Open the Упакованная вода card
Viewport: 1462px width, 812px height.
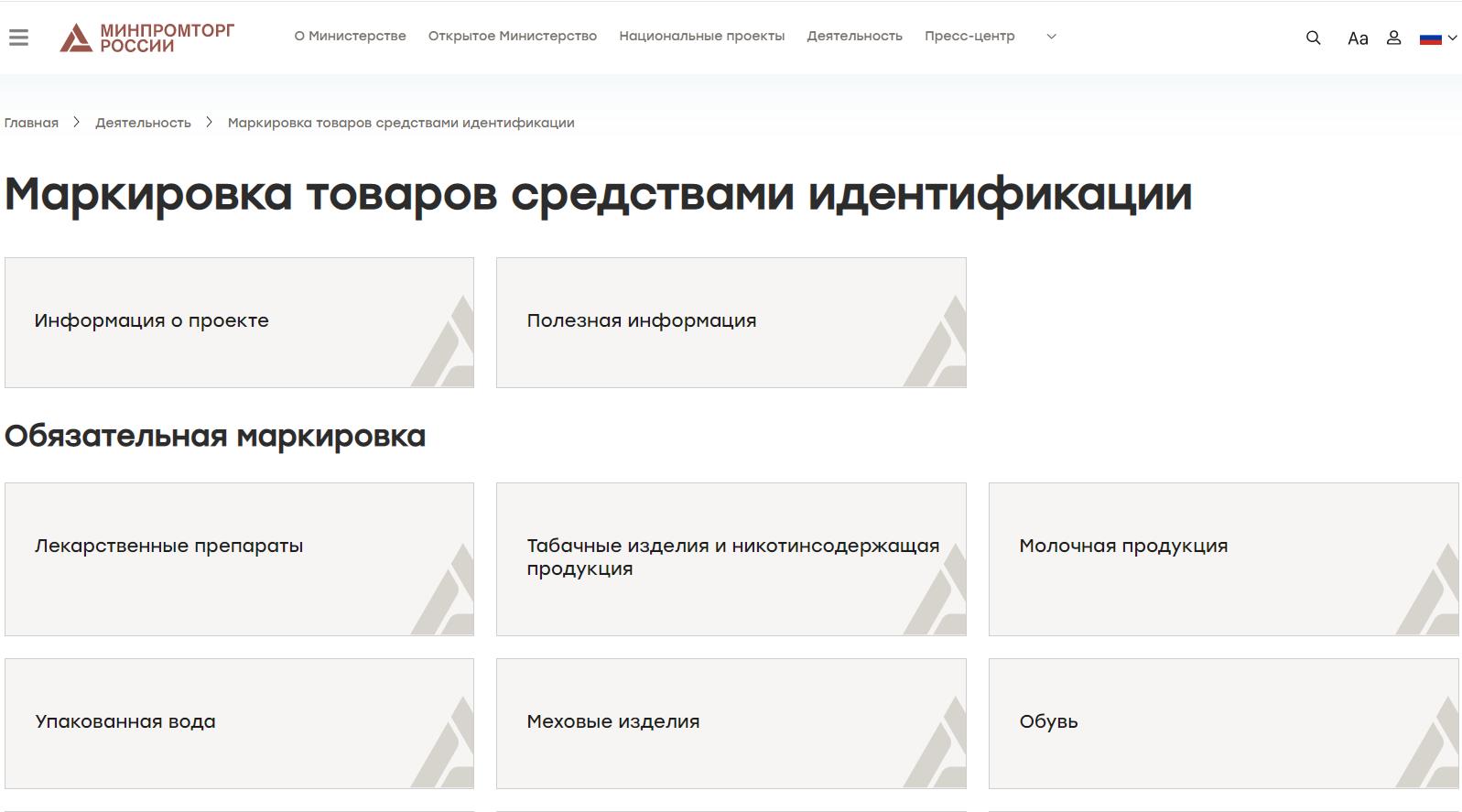pyautogui.click(x=239, y=723)
